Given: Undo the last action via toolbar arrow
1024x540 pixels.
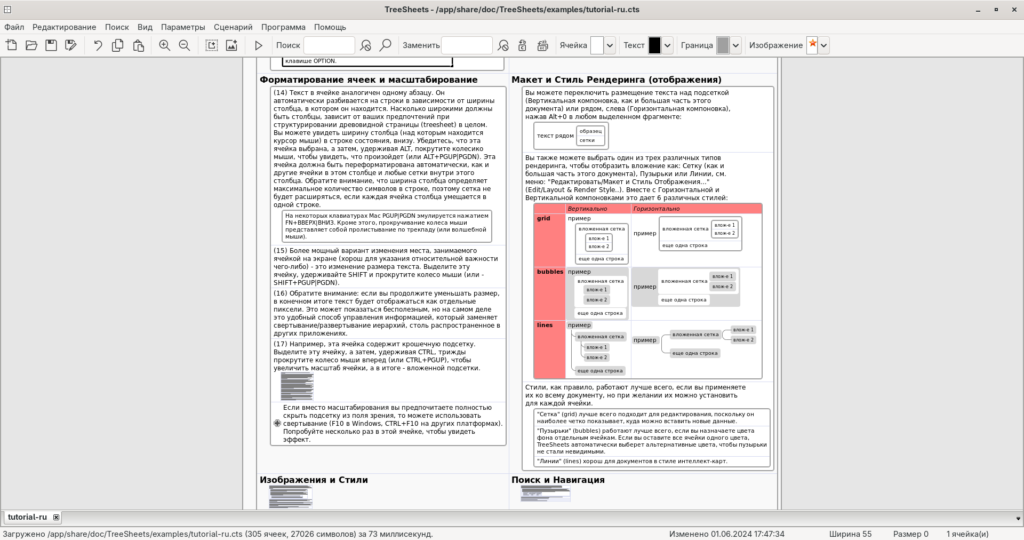Looking at the screenshot, I should point(97,45).
